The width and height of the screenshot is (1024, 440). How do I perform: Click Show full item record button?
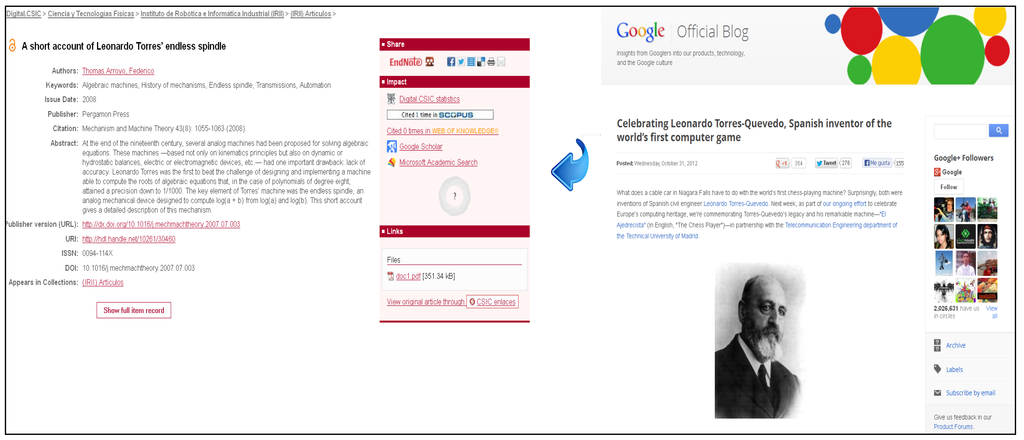[134, 310]
